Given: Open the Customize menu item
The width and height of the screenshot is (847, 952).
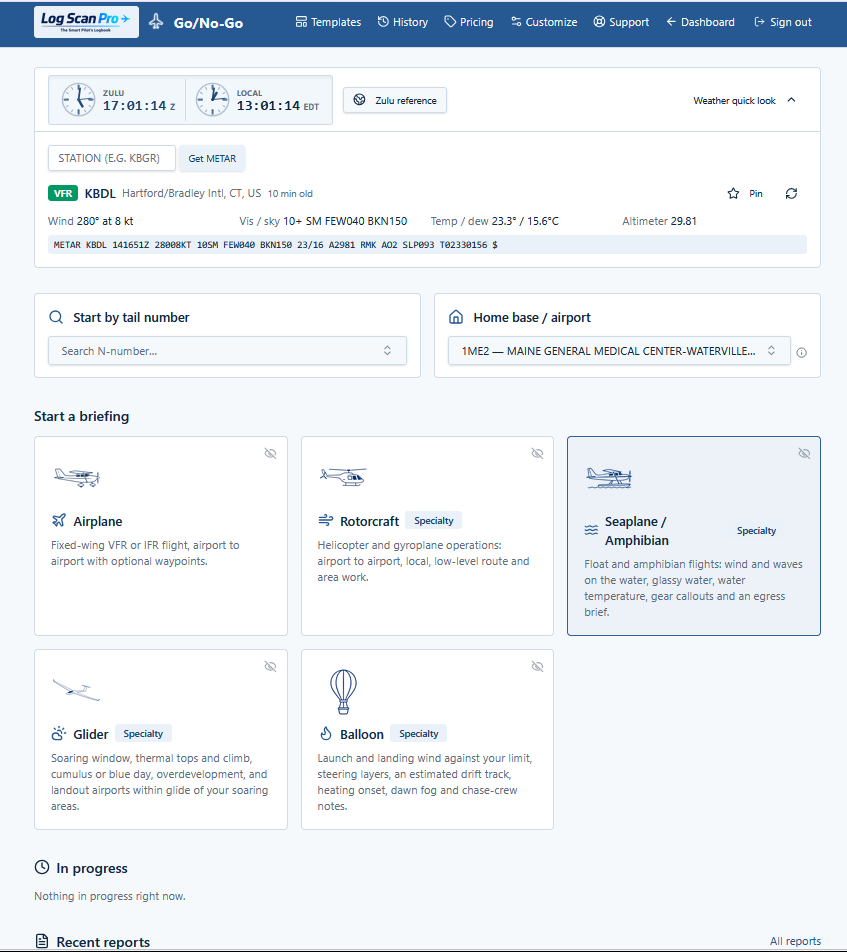Looking at the screenshot, I should [x=544, y=22].
